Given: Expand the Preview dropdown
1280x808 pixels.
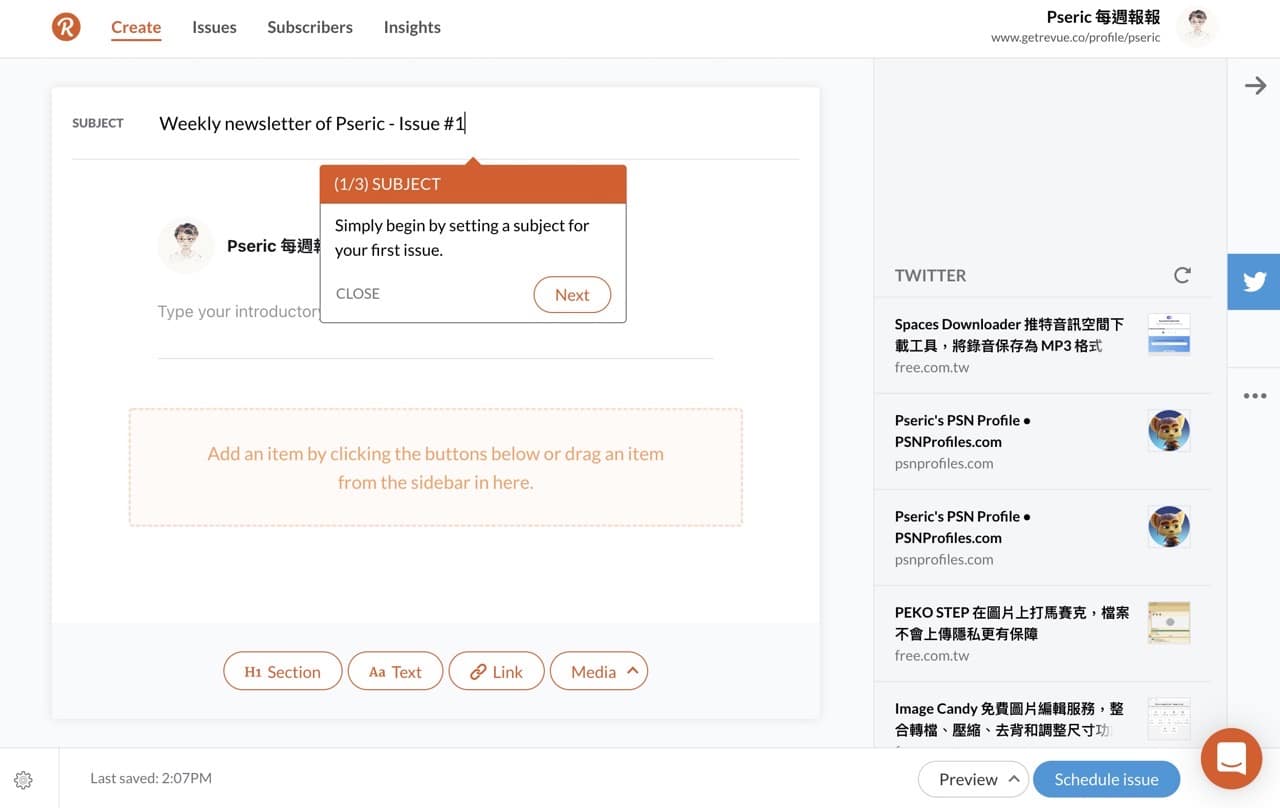Looking at the screenshot, I should point(974,779).
